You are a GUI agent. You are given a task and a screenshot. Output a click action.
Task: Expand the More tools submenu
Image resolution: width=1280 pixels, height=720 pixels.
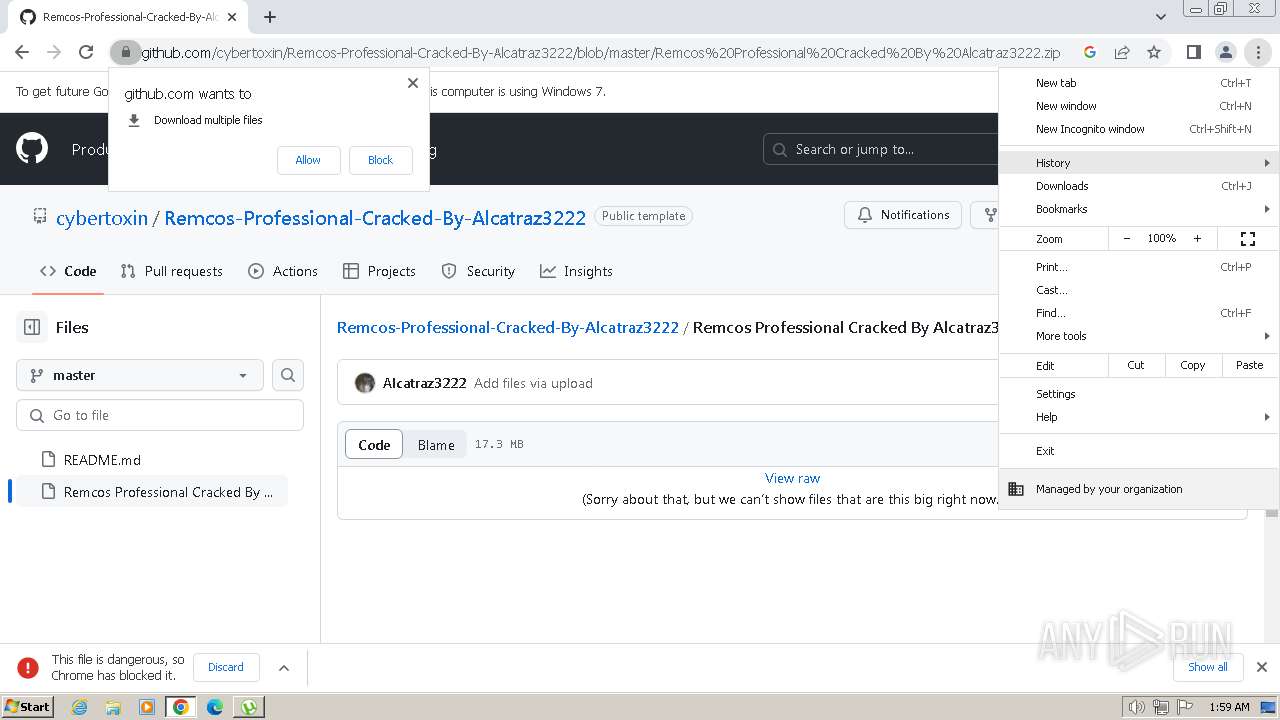[x=1139, y=336]
